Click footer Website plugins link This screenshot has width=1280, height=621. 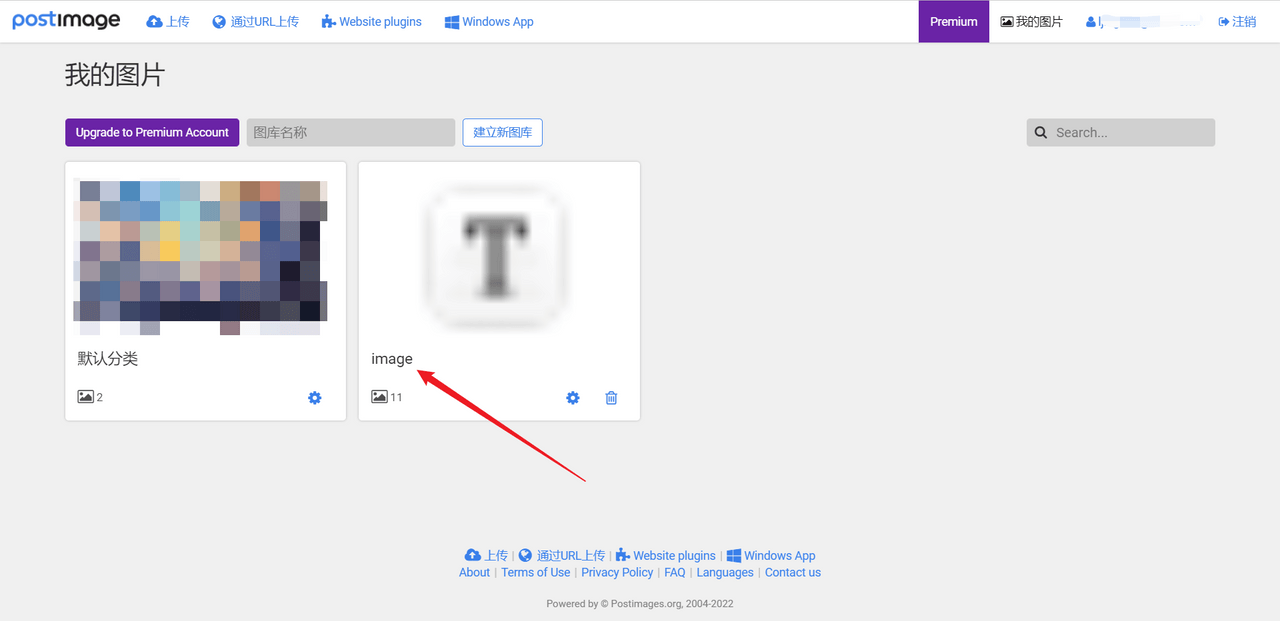coord(665,556)
